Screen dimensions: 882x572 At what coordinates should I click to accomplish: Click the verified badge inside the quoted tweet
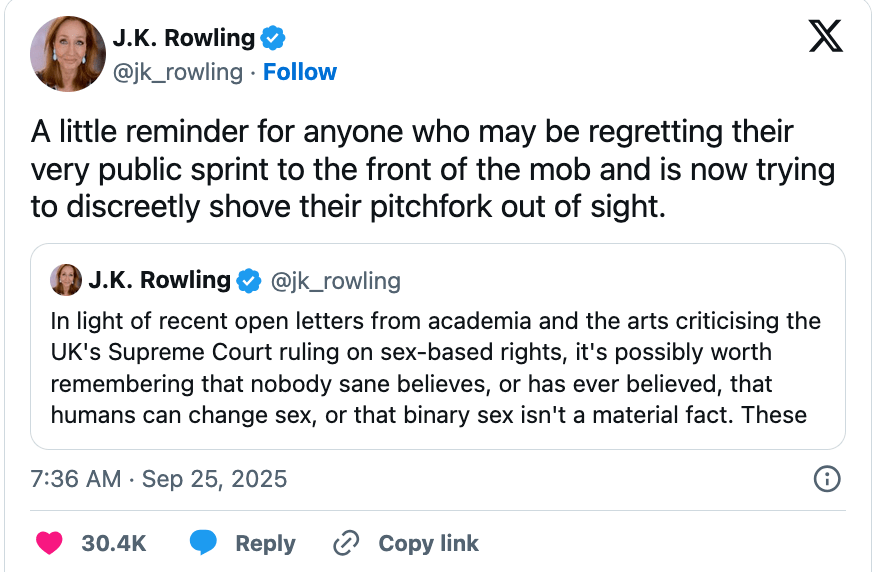pos(249,281)
